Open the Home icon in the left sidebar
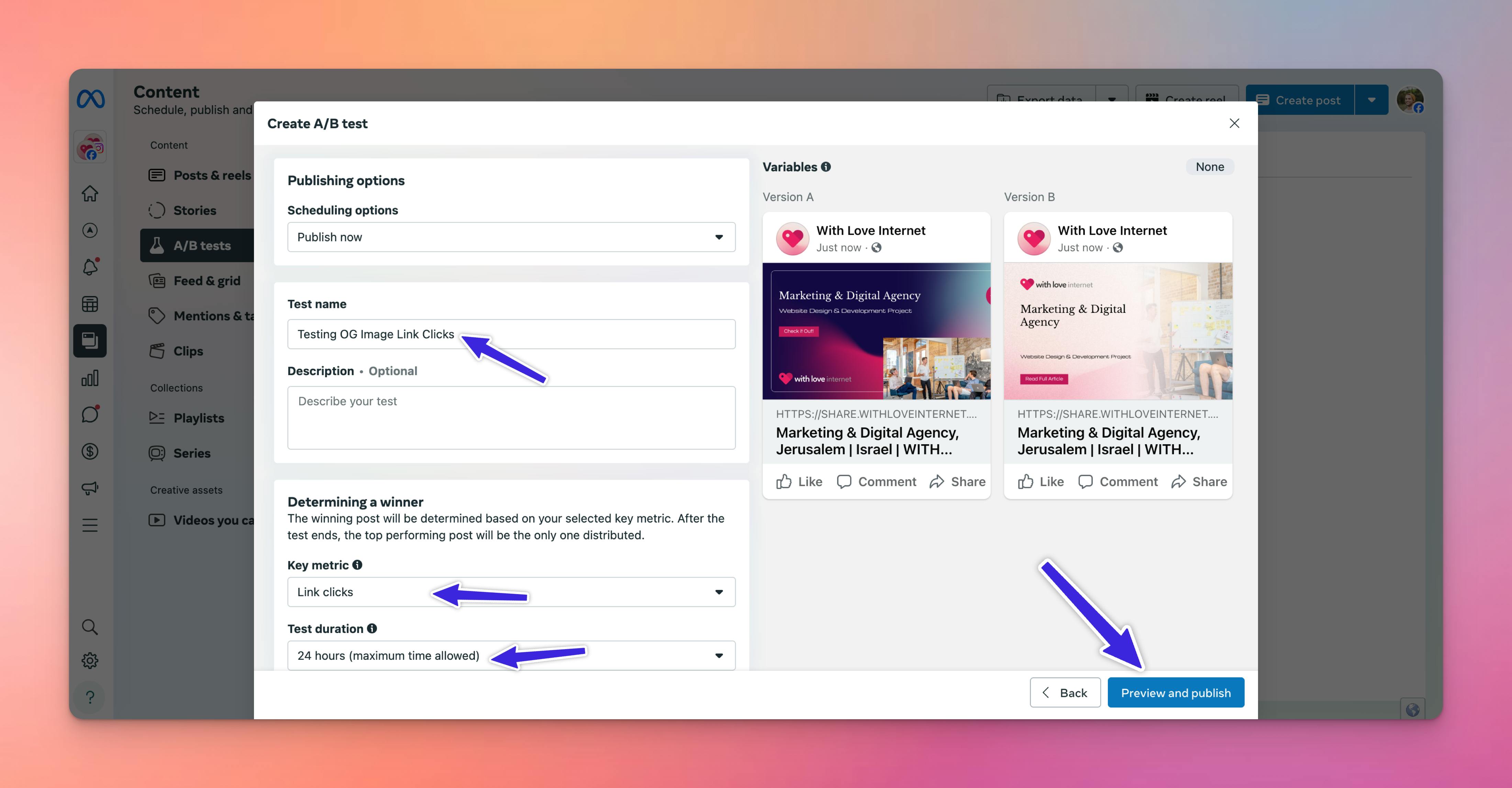 tap(90, 193)
